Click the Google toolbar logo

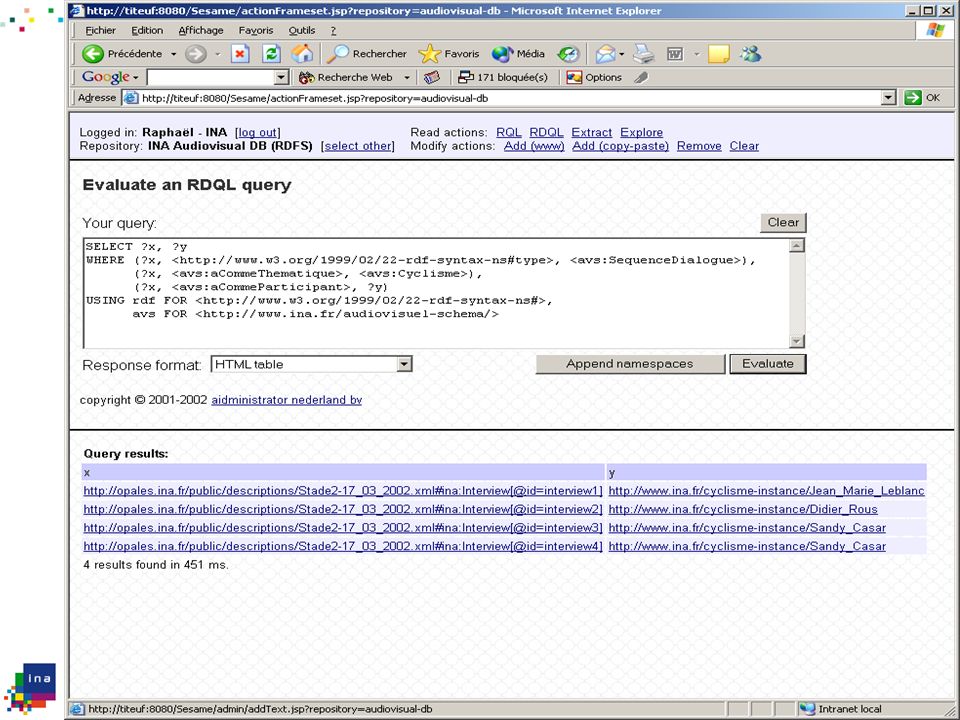[x=106, y=77]
